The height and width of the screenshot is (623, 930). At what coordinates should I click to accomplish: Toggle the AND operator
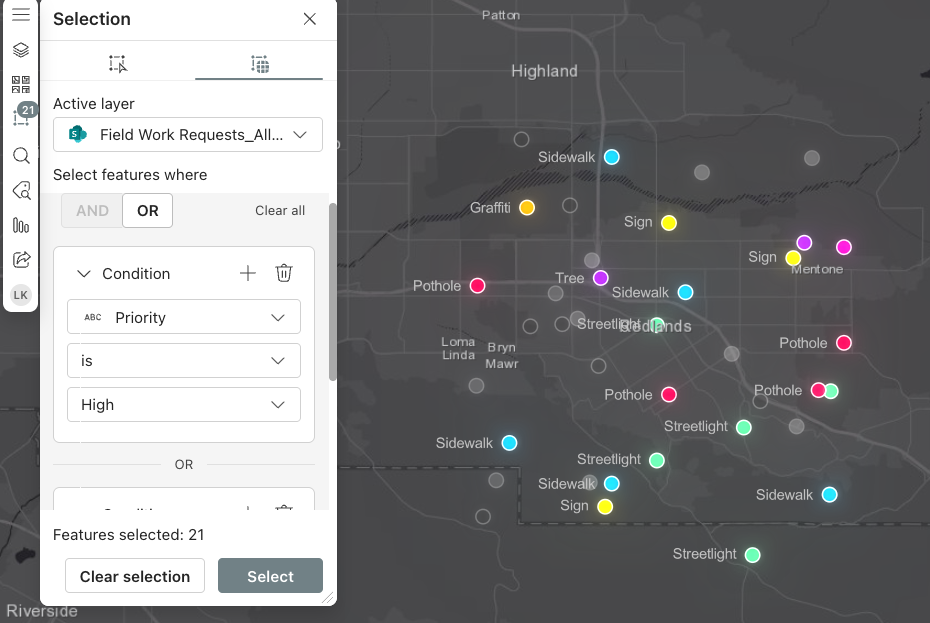[x=92, y=211]
